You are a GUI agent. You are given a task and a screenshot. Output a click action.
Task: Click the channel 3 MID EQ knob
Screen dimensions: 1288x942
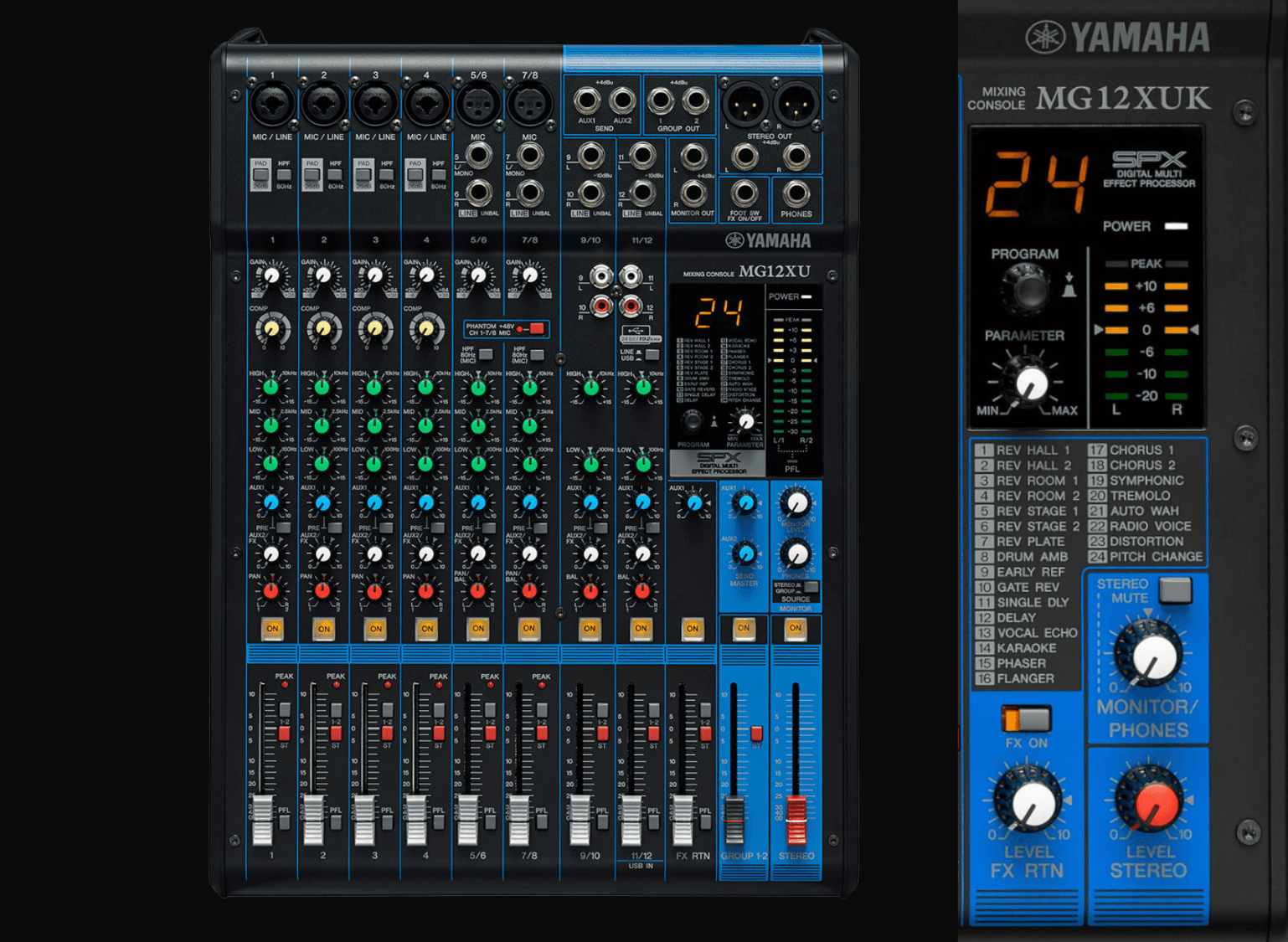374,425
